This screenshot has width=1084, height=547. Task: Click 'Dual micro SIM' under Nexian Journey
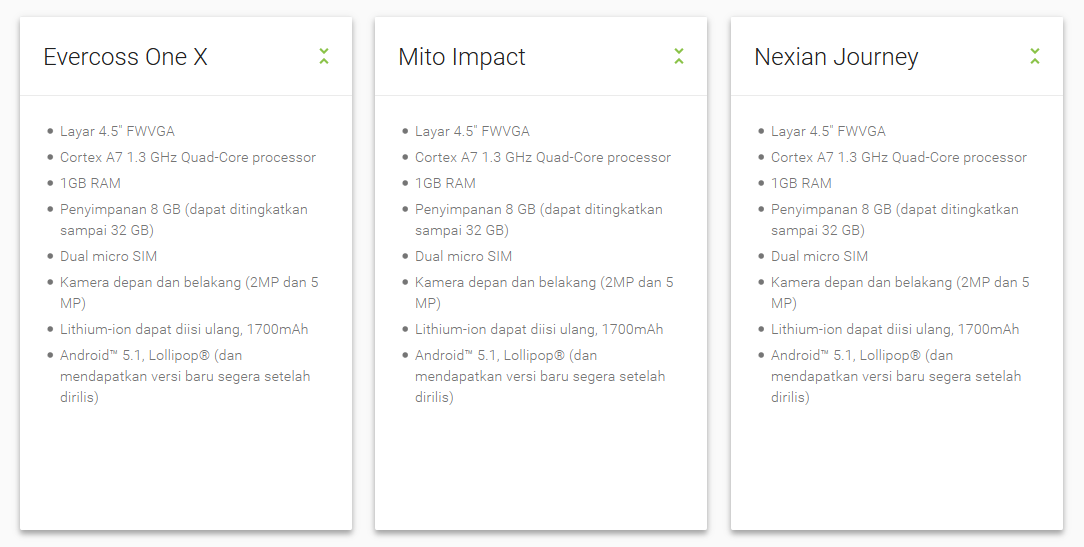coord(819,256)
